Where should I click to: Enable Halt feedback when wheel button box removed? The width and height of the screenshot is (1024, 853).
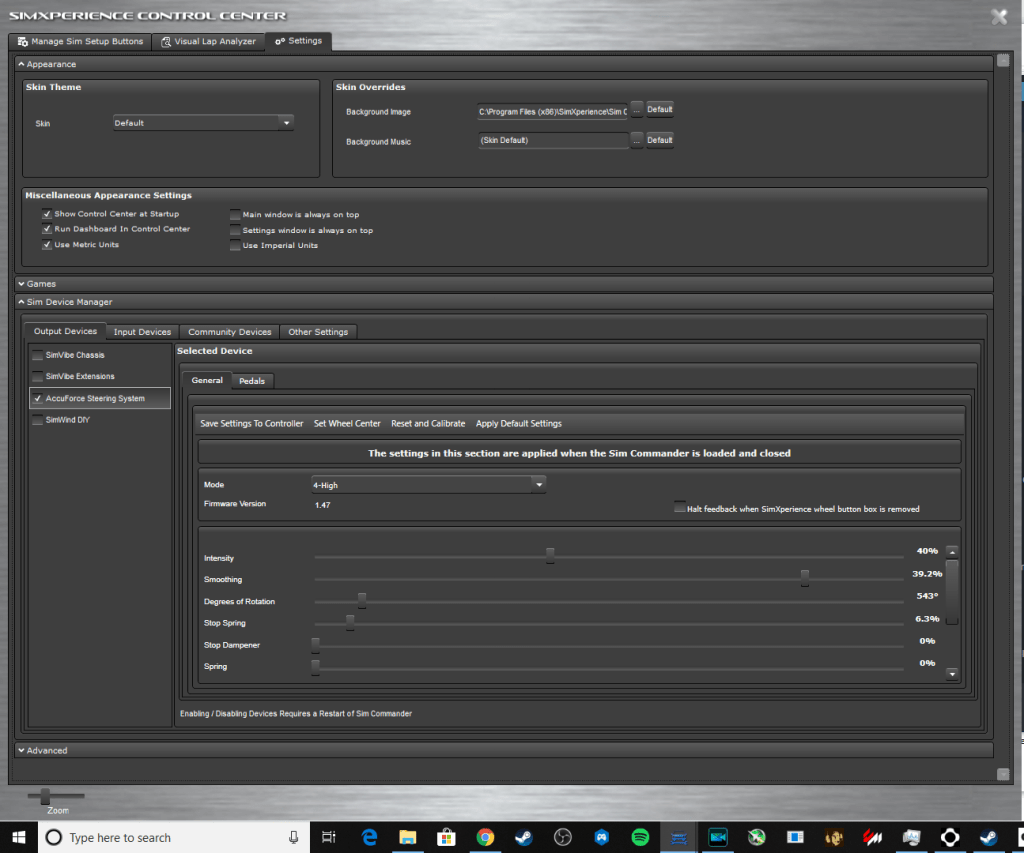coord(677,508)
